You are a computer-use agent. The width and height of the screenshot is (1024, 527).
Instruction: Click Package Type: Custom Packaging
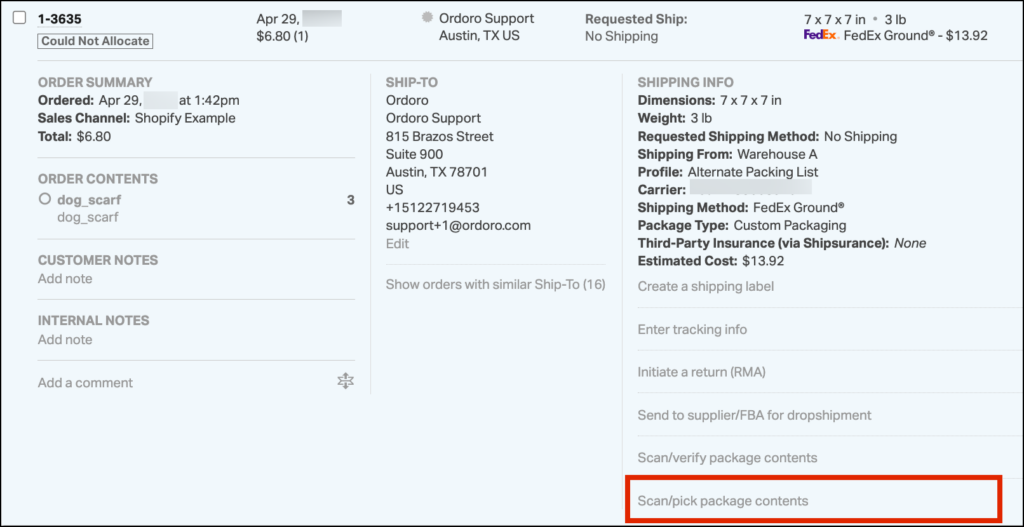[x=742, y=225]
